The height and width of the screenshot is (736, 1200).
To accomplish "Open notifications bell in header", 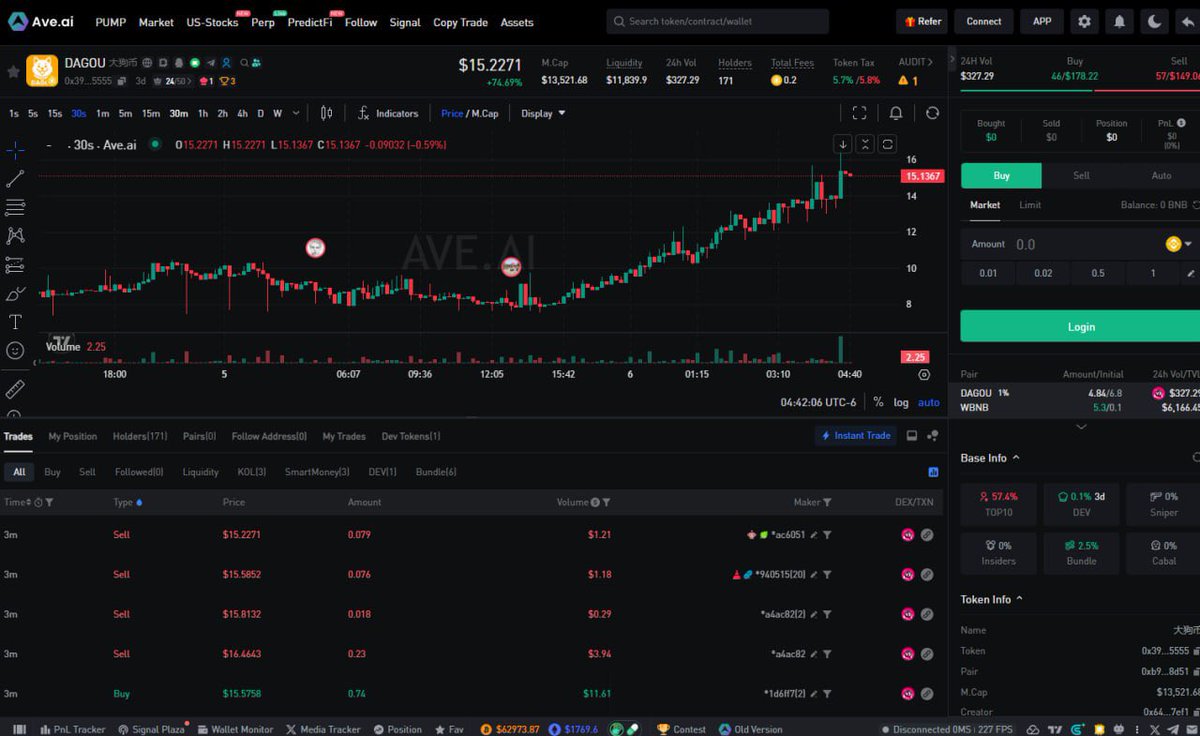I will [x=1119, y=21].
